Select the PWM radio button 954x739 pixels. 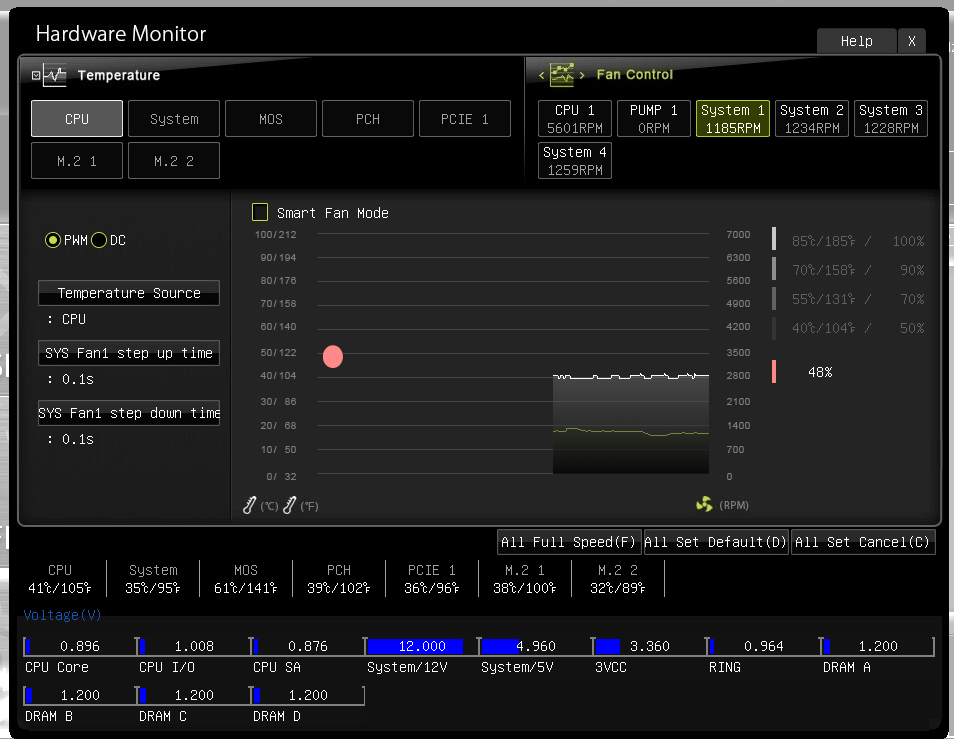coord(53,240)
